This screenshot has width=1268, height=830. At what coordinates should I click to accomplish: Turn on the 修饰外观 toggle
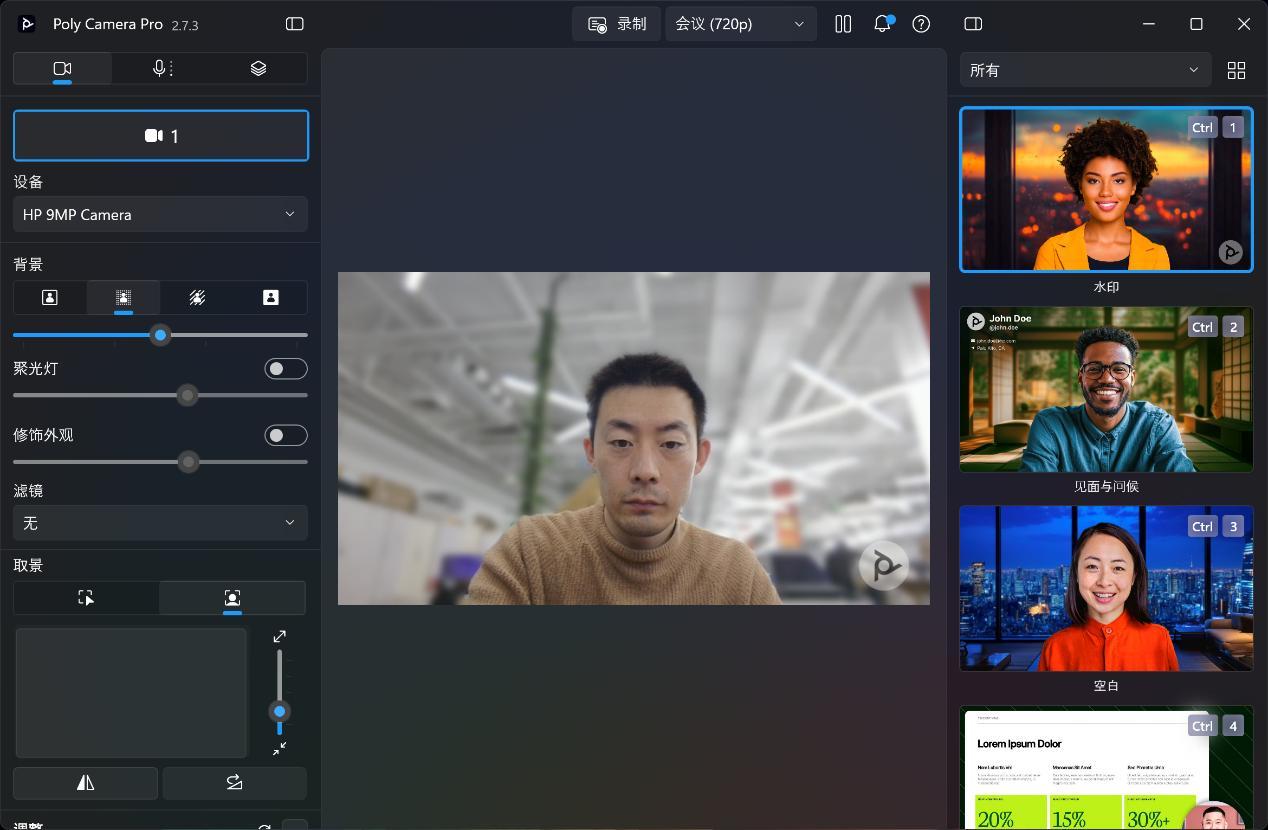[x=285, y=436]
